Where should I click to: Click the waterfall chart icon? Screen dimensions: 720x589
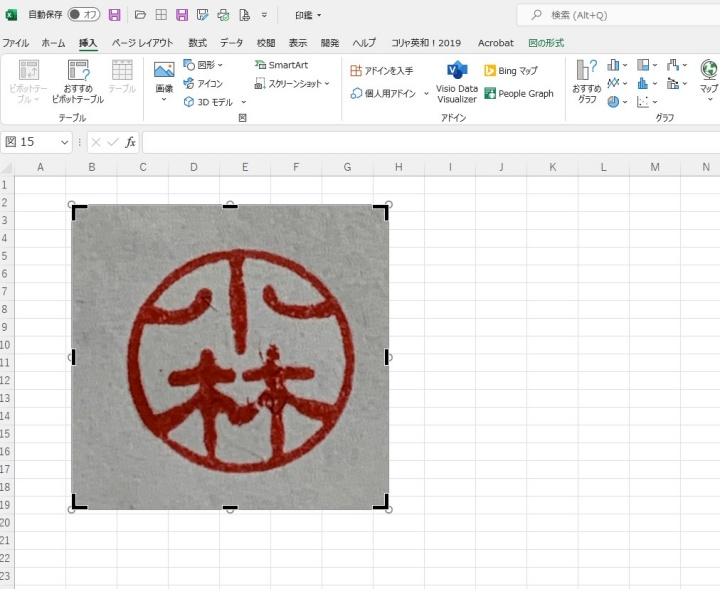673,65
